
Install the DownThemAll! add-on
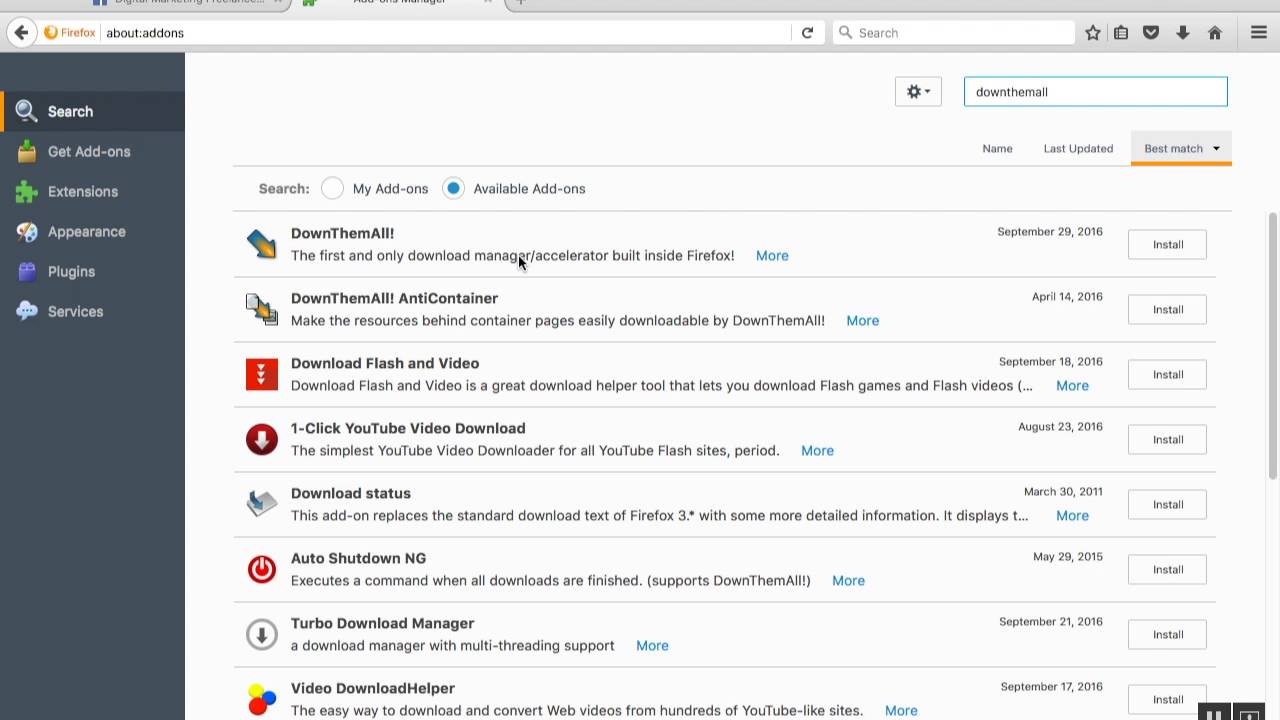(1167, 244)
